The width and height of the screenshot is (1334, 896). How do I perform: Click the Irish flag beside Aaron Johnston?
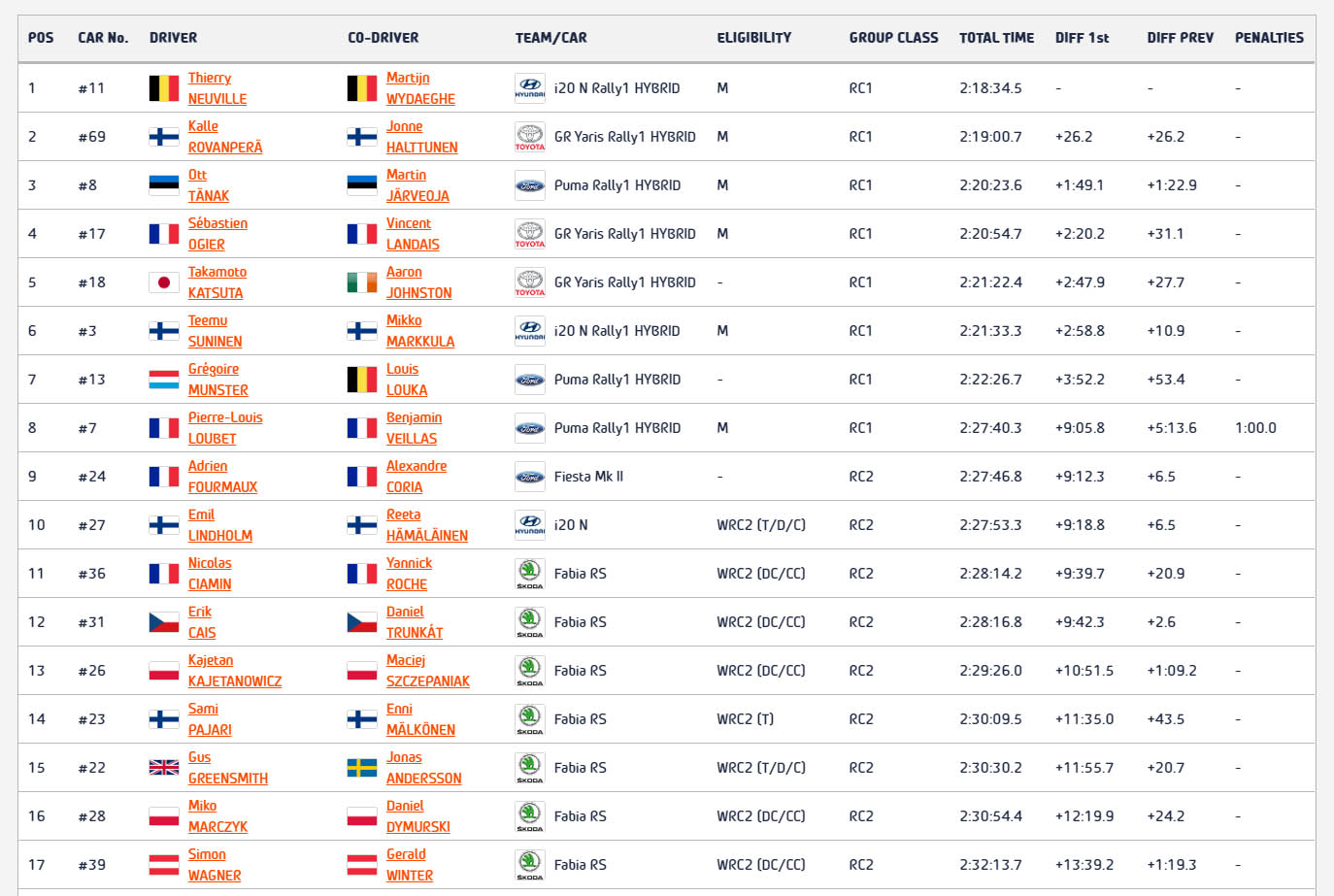click(x=362, y=282)
